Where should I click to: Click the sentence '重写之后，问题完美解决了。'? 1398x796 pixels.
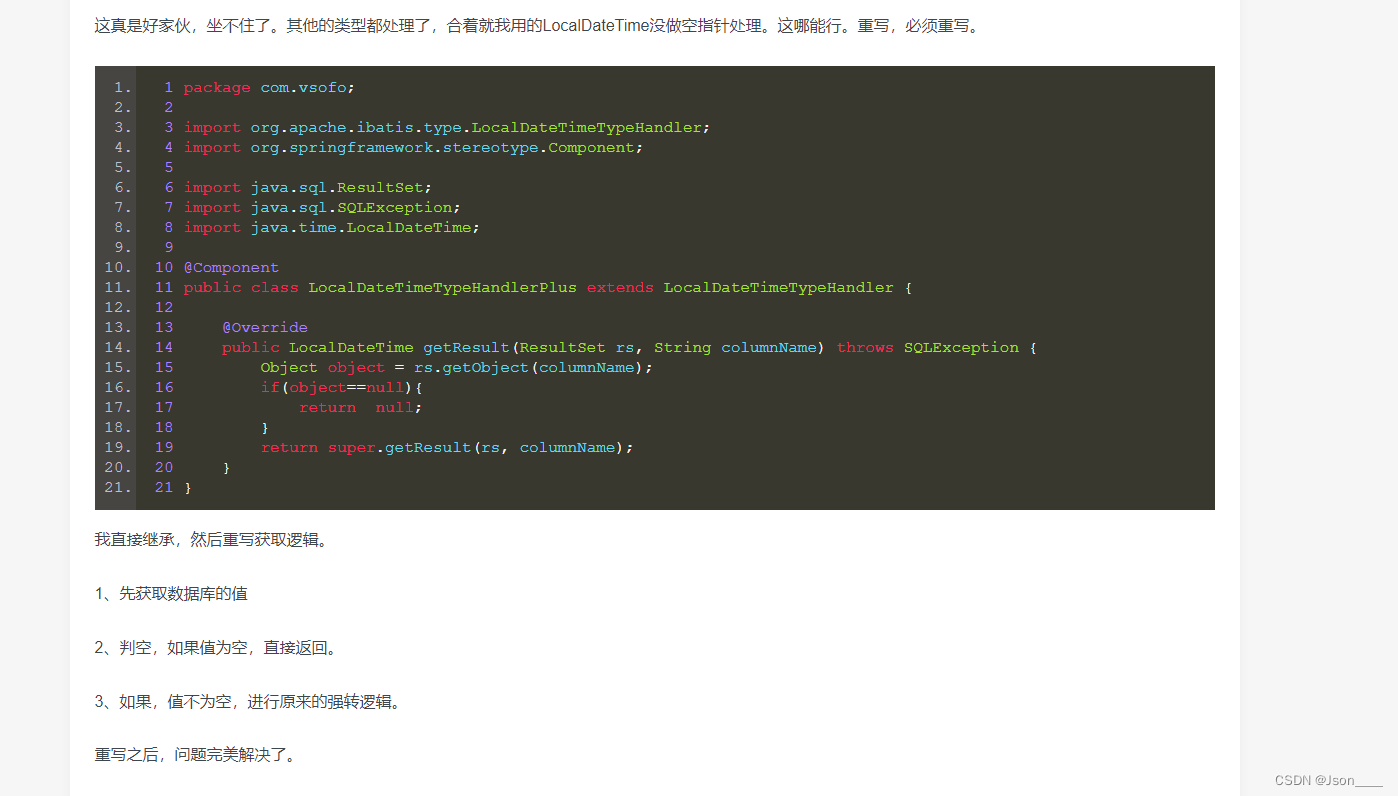[196, 756]
